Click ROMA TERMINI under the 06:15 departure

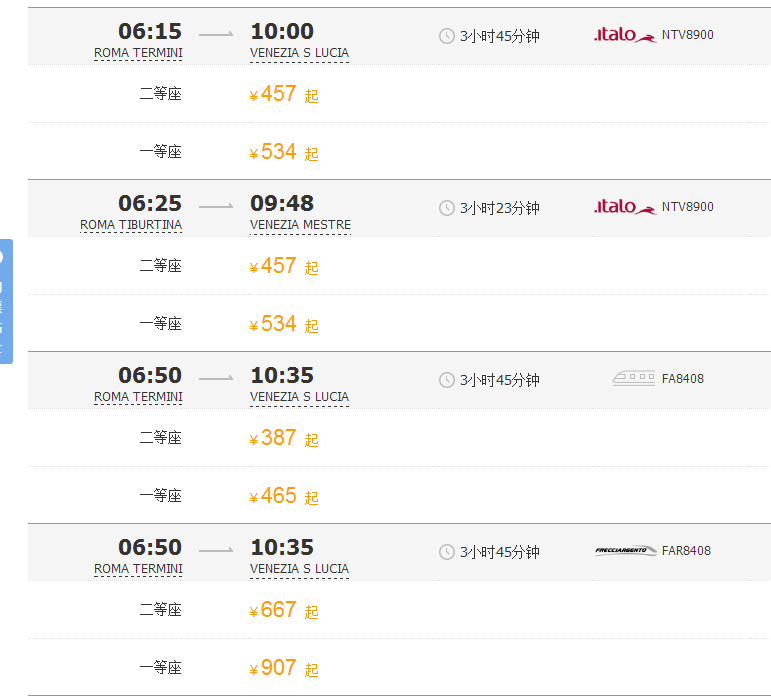point(138,53)
